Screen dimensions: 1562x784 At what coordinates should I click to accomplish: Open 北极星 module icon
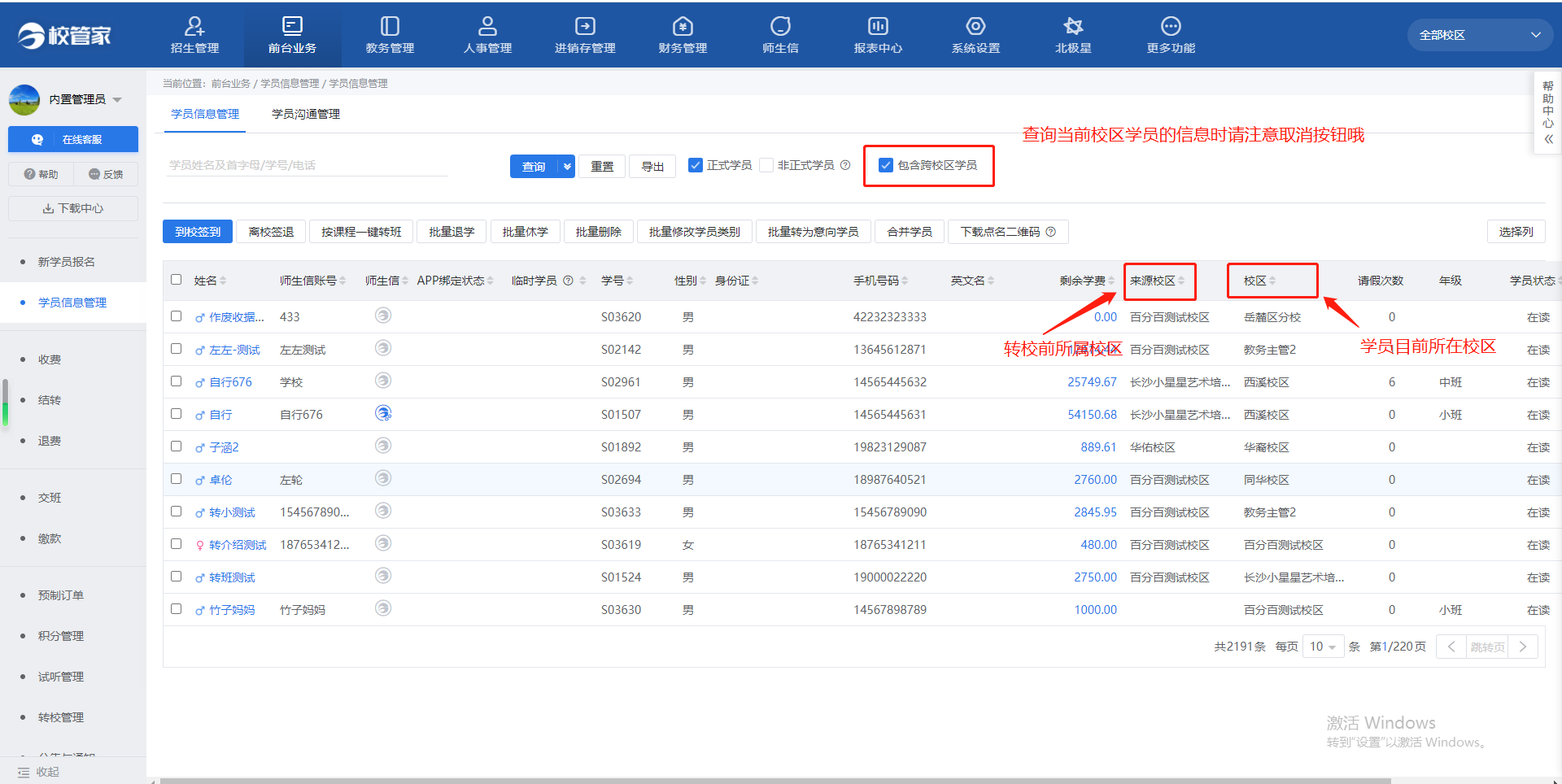(x=1073, y=26)
